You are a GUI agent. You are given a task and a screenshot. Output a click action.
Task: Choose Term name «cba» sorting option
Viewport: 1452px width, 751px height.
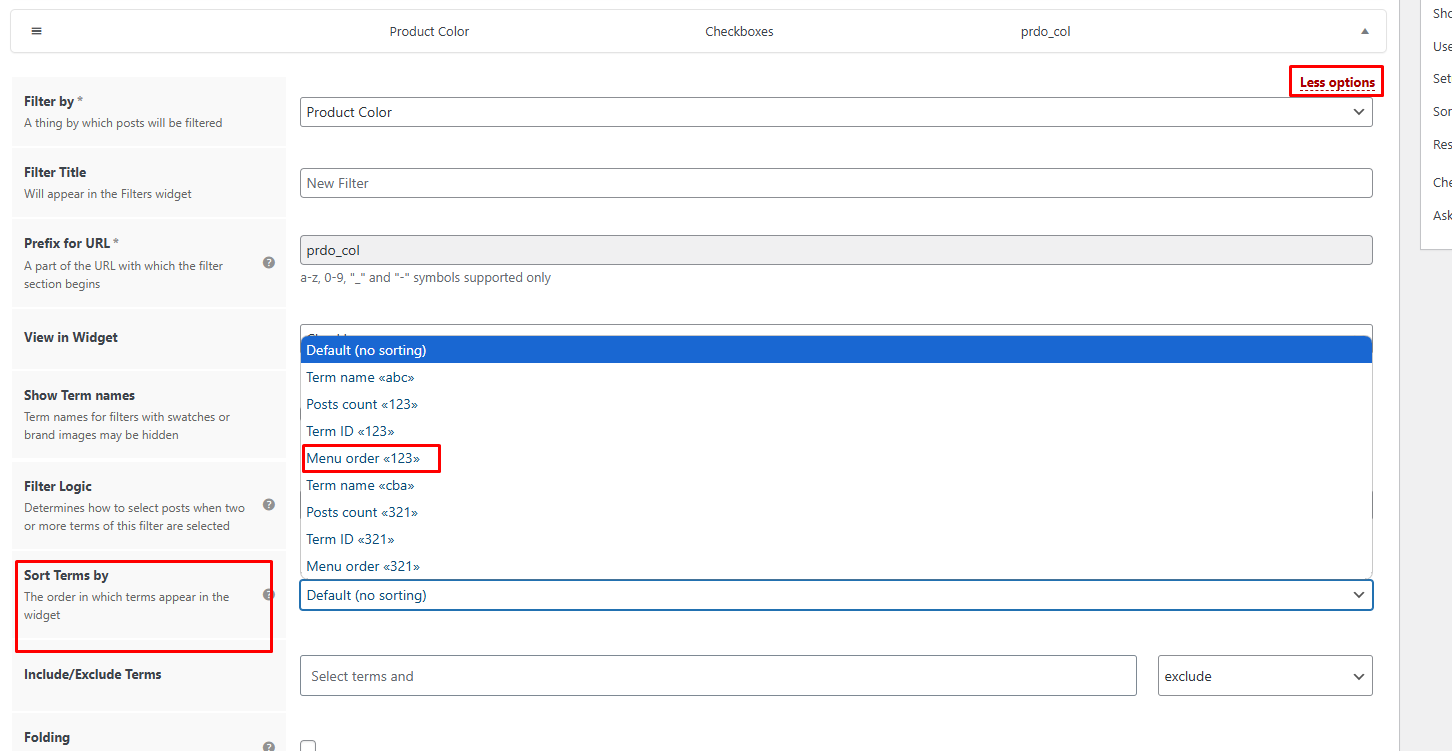pyautogui.click(x=836, y=485)
